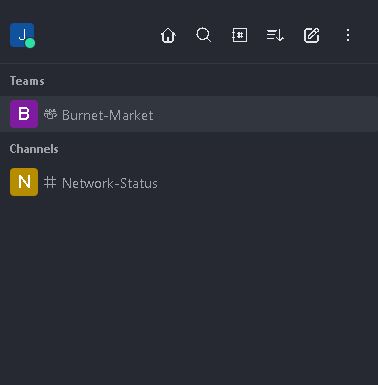Click the create new pencil icon
Image resolution: width=378 pixels, height=385 pixels.
(x=312, y=35)
